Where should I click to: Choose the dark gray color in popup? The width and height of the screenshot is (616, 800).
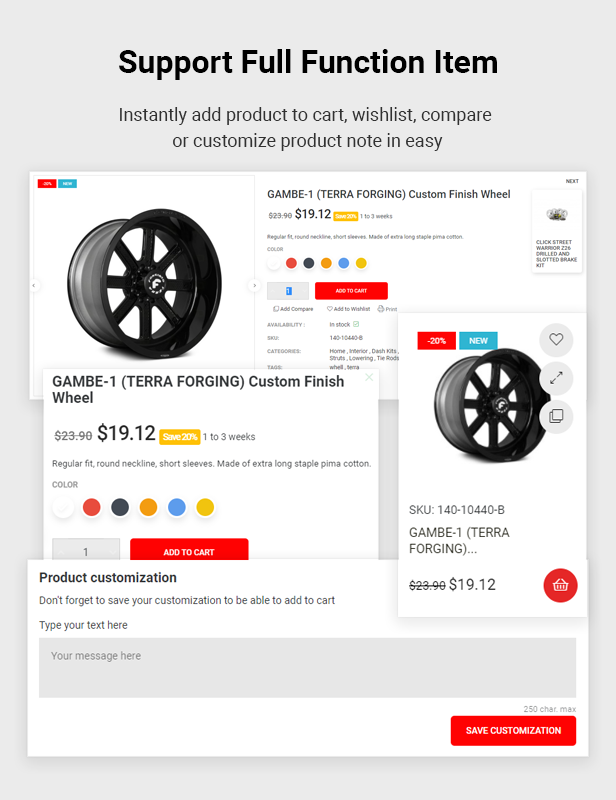point(120,508)
